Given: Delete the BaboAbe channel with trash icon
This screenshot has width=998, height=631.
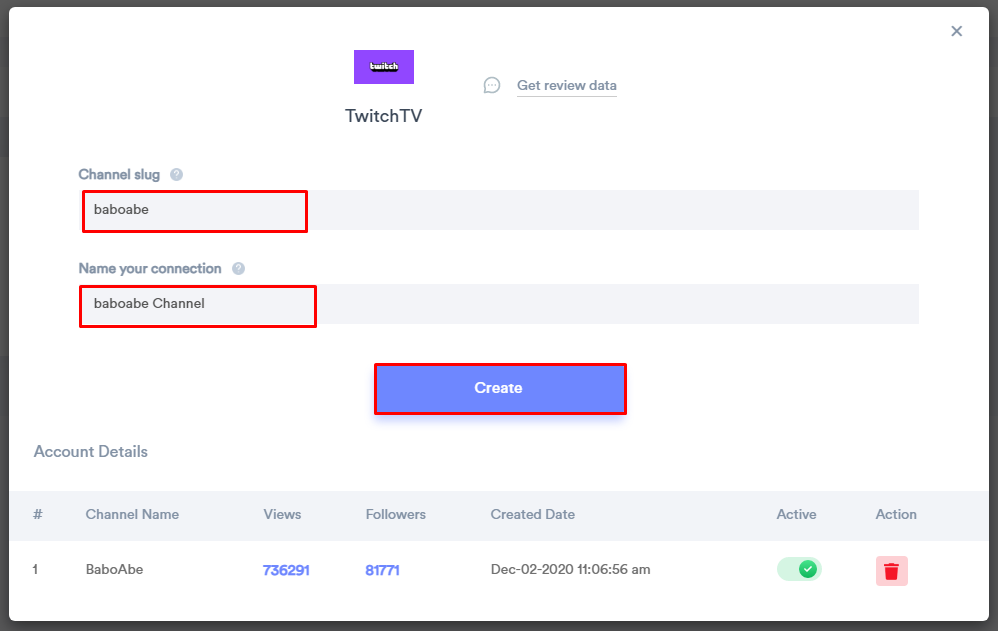Looking at the screenshot, I should click(x=892, y=571).
